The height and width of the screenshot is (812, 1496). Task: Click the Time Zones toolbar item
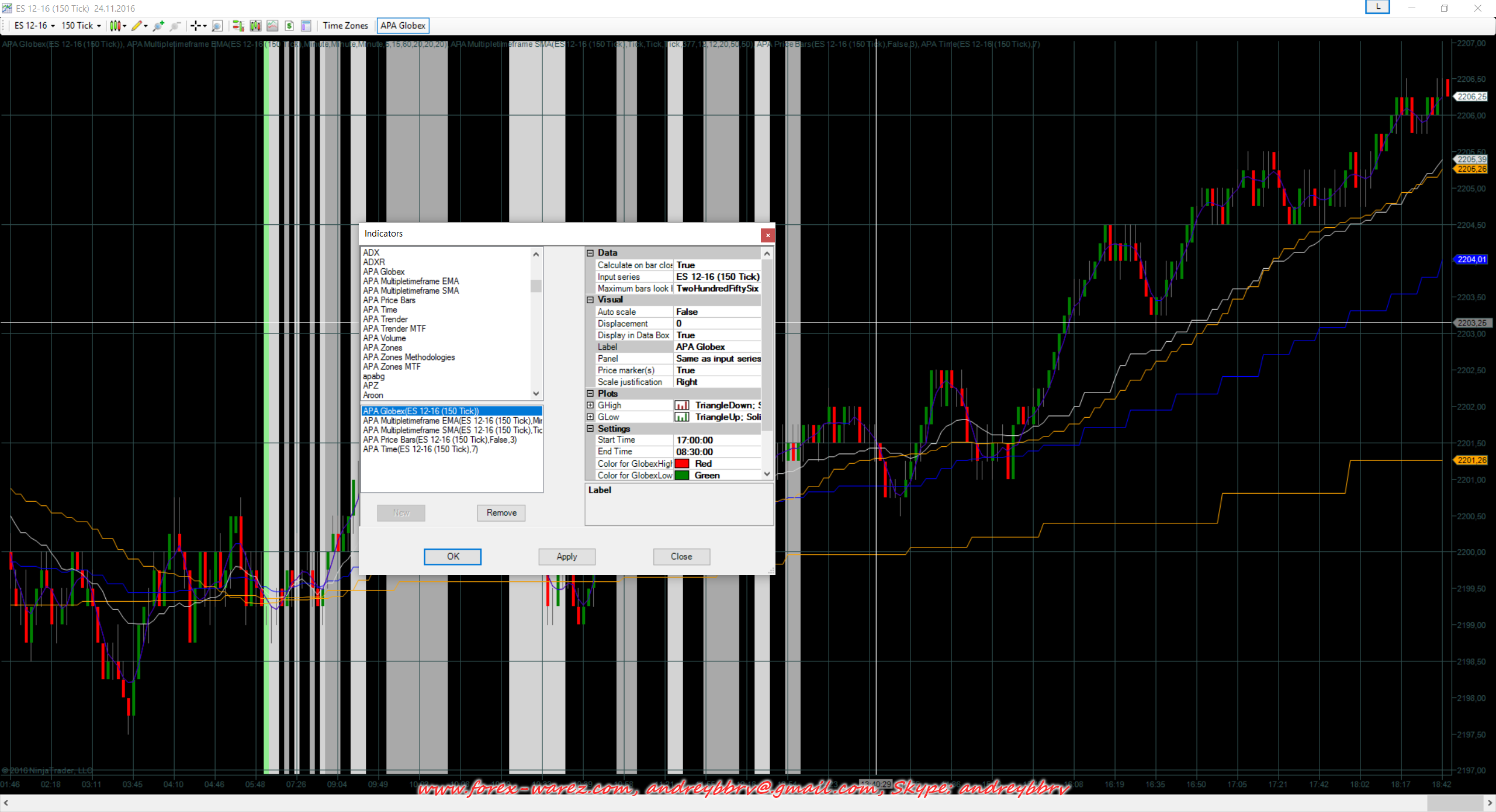(345, 26)
